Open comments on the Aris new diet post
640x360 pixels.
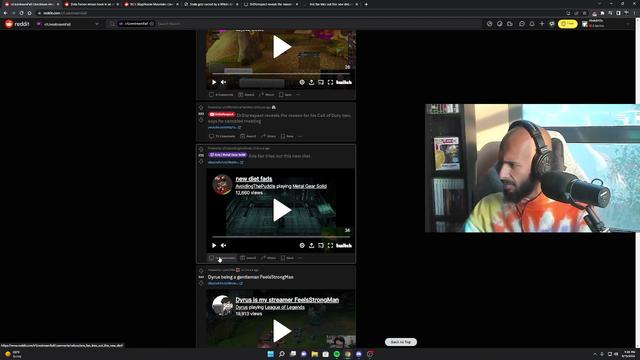222,258
